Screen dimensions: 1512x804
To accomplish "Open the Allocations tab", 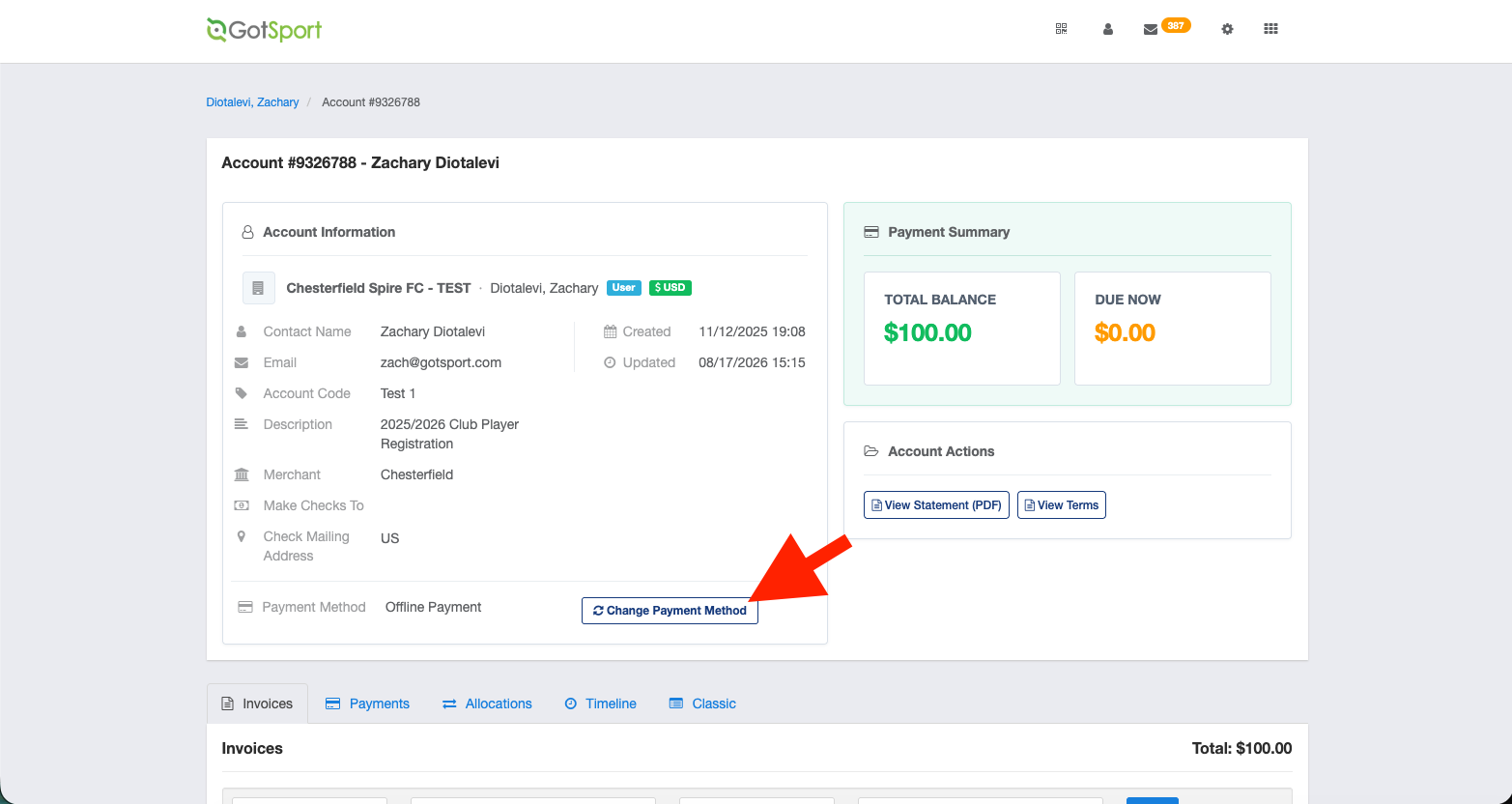I will point(487,703).
